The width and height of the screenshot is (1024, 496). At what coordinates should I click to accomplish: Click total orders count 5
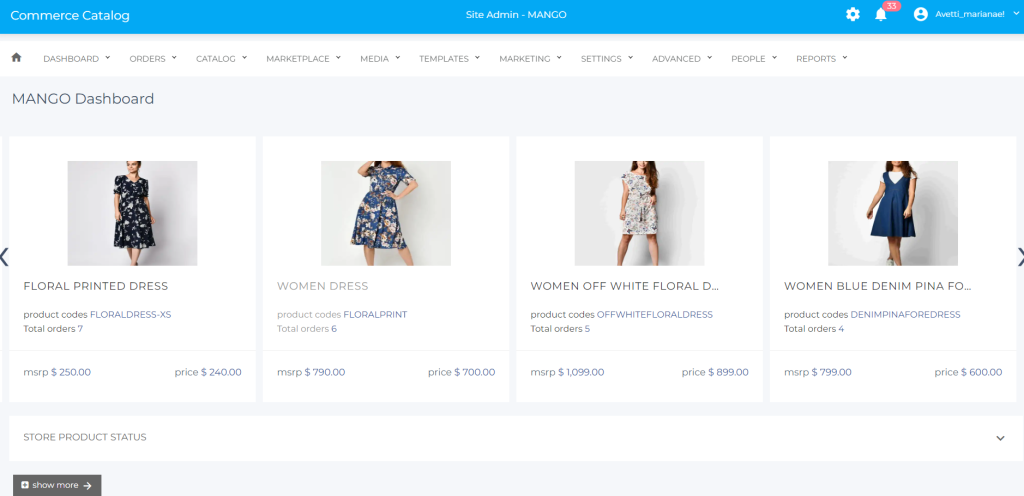(x=587, y=329)
